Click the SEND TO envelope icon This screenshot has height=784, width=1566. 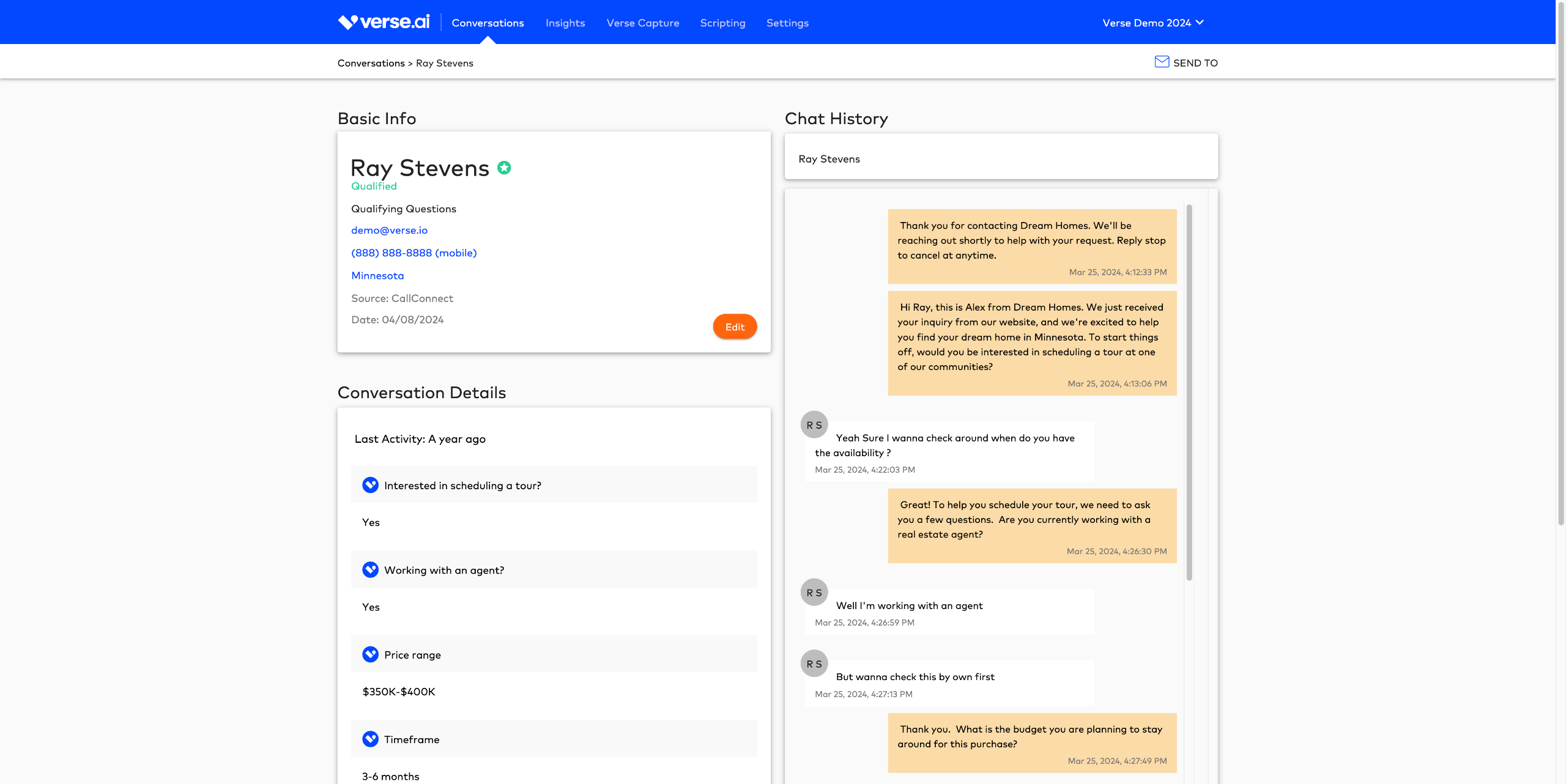tap(1162, 62)
